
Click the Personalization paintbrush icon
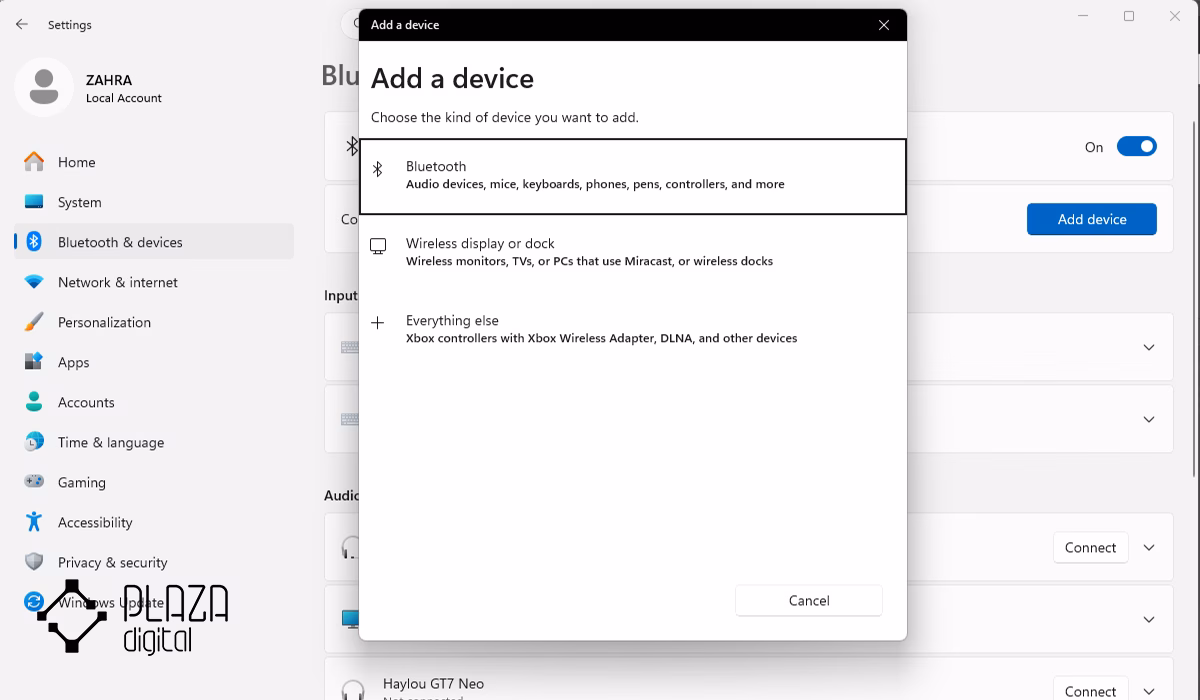(x=34, y=321)
